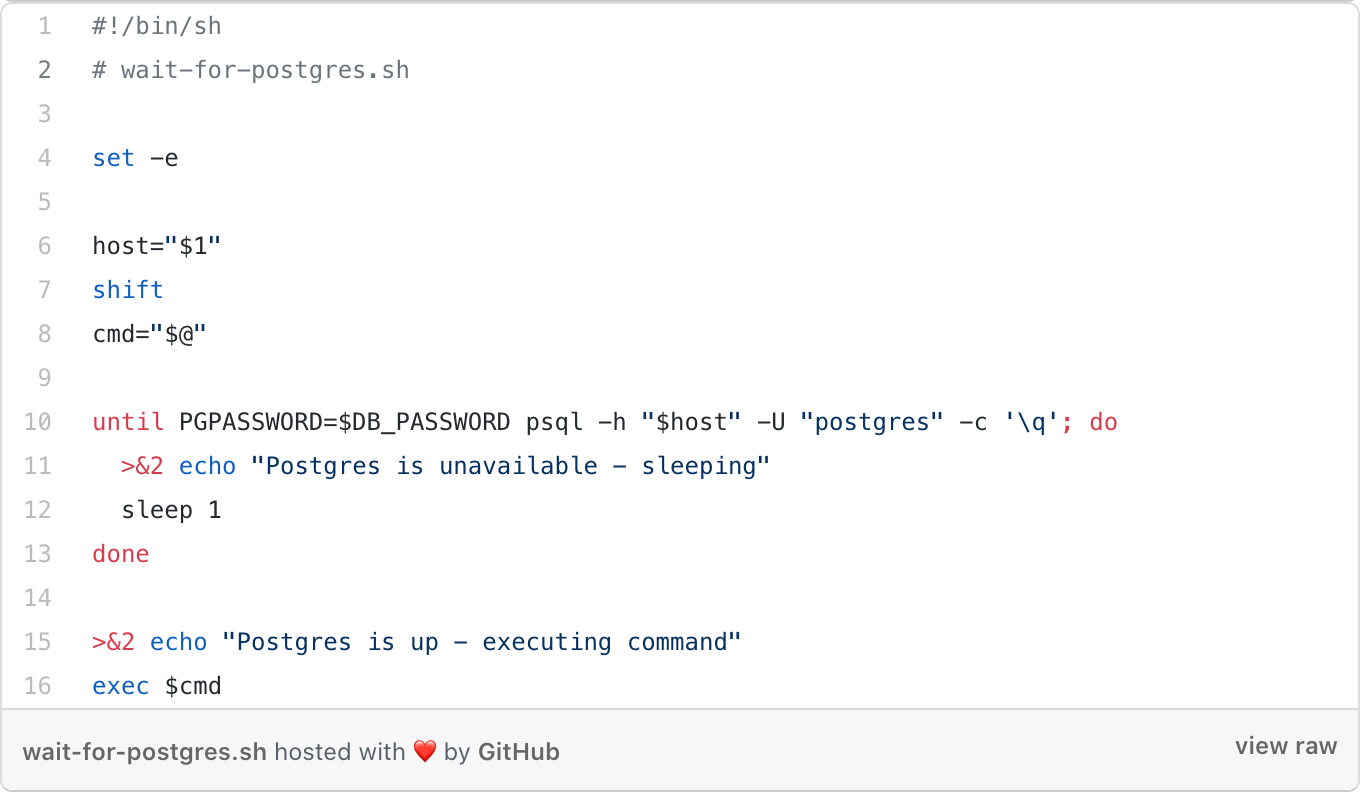The image size is (1368, 796).
Task: Select line number 16
Action: pyautogui.click(x=38, y=686)
